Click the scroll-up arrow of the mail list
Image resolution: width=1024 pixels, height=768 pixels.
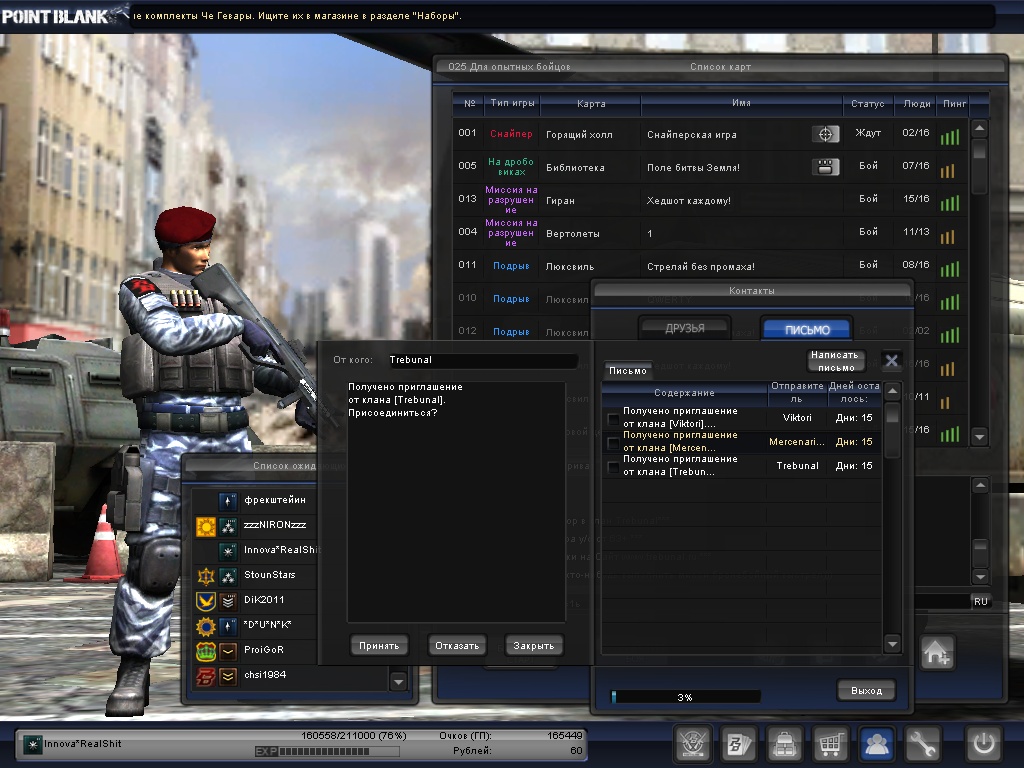893,391
